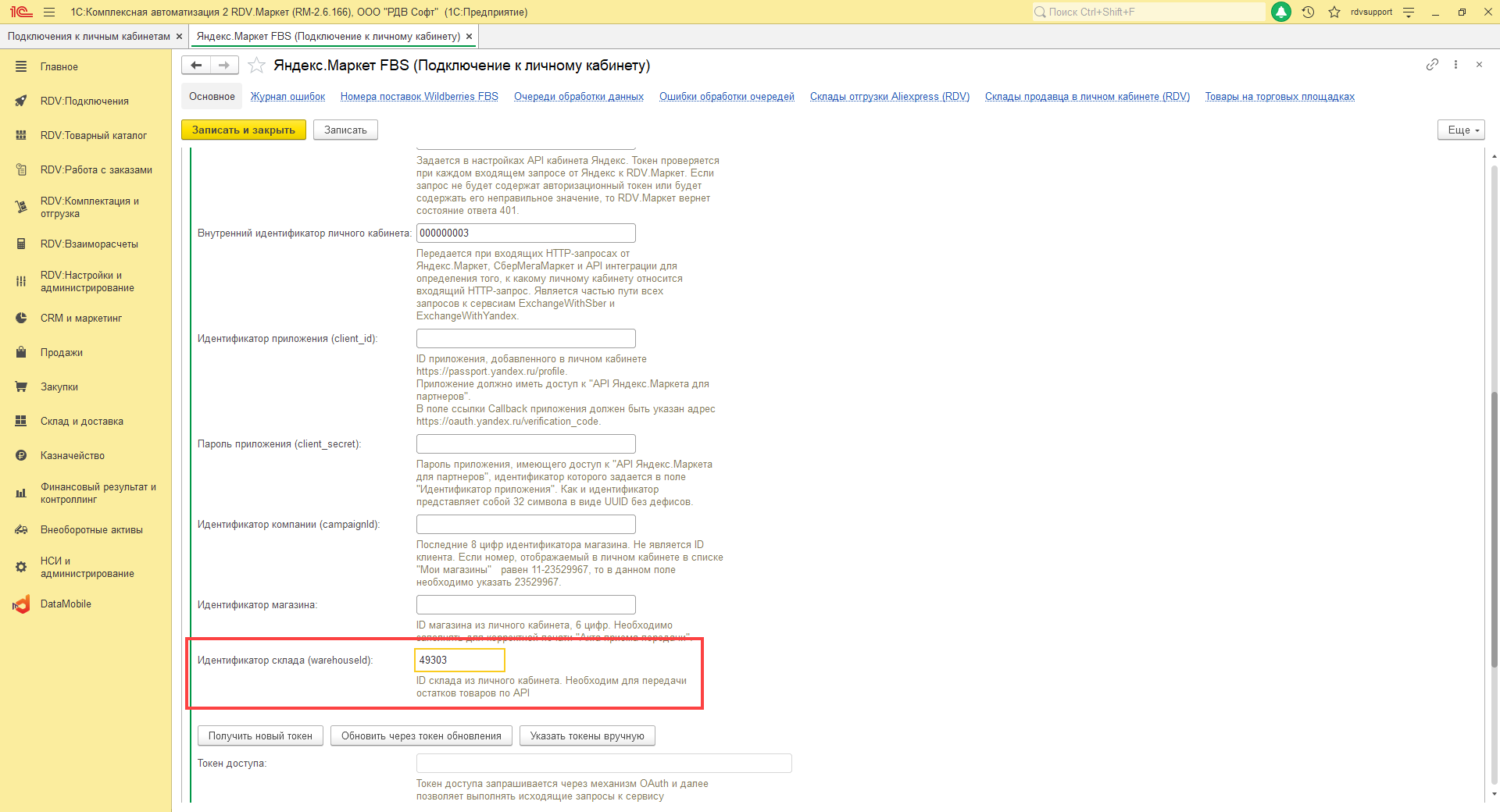Click the Записать button
This screenshot has height=812, width=1500.
click(x=345, y=130)
